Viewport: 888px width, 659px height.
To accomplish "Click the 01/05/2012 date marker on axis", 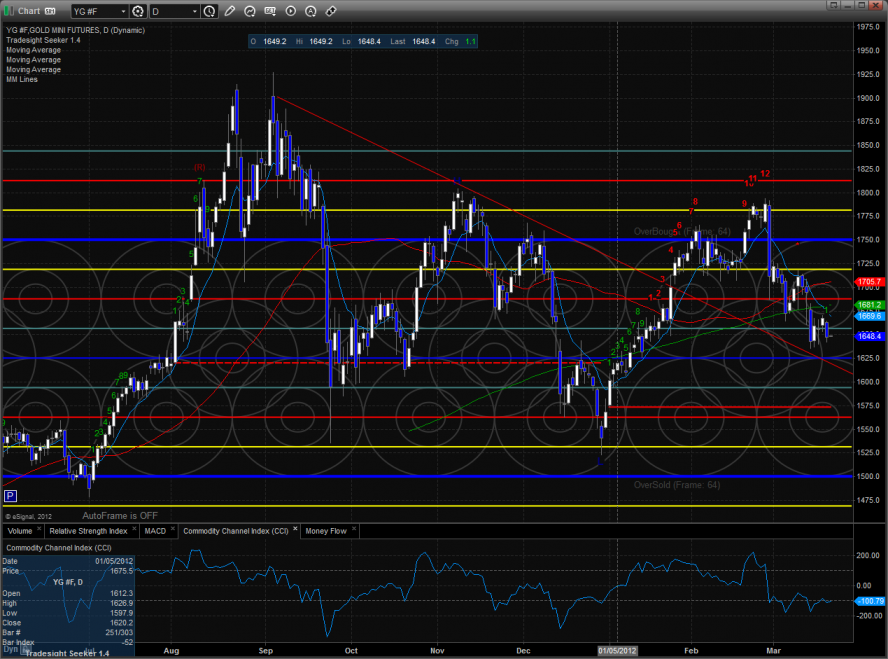I will click(x=617, y=649).
